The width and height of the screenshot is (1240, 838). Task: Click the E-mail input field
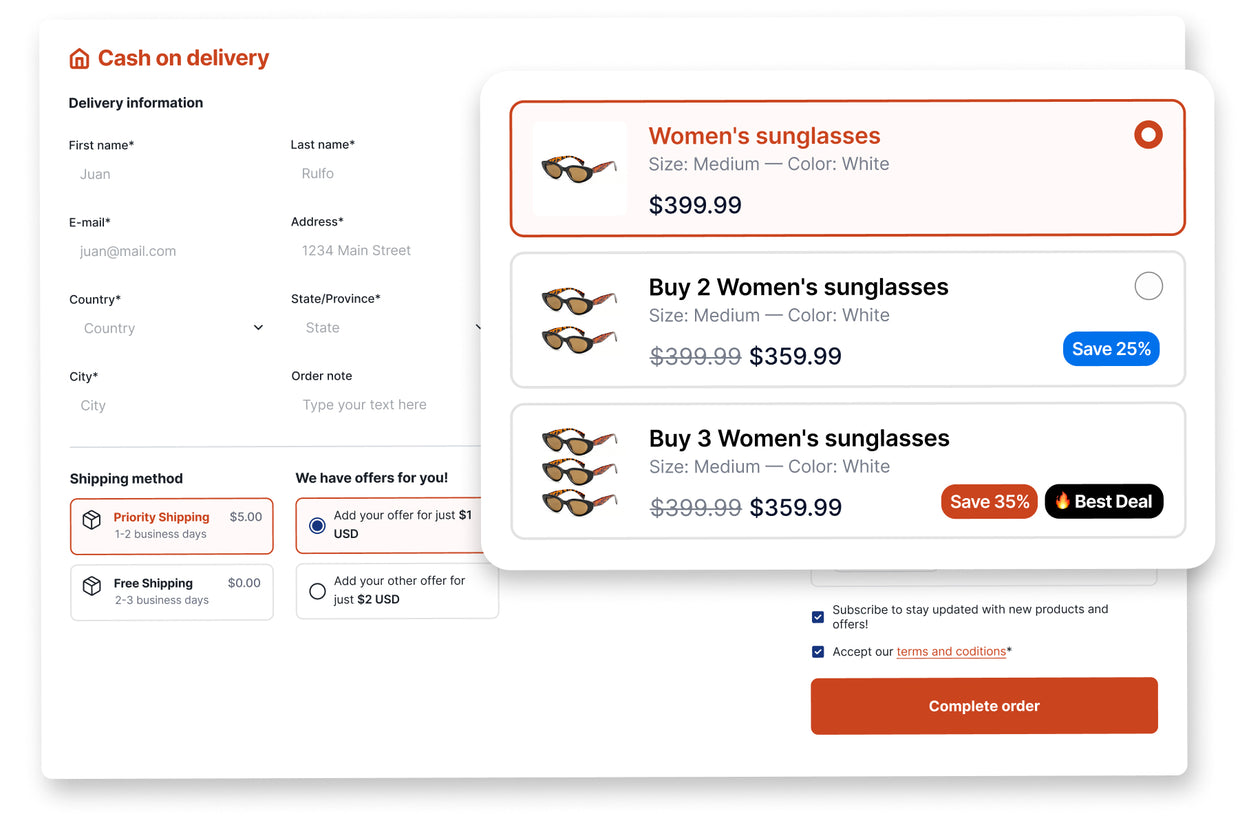pos(170,252)
